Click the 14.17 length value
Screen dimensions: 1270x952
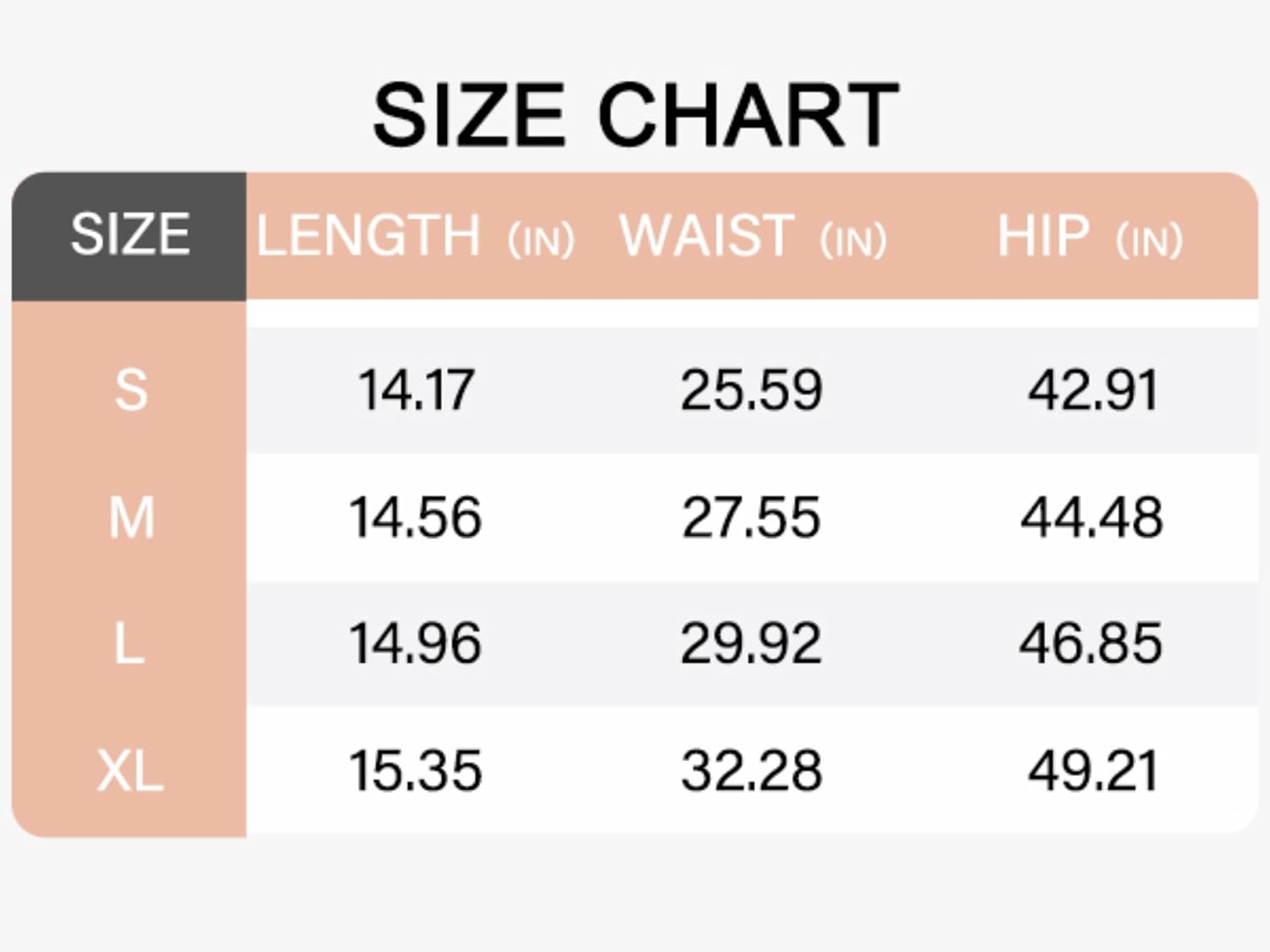pyautogui.click(x=415, y=390)
